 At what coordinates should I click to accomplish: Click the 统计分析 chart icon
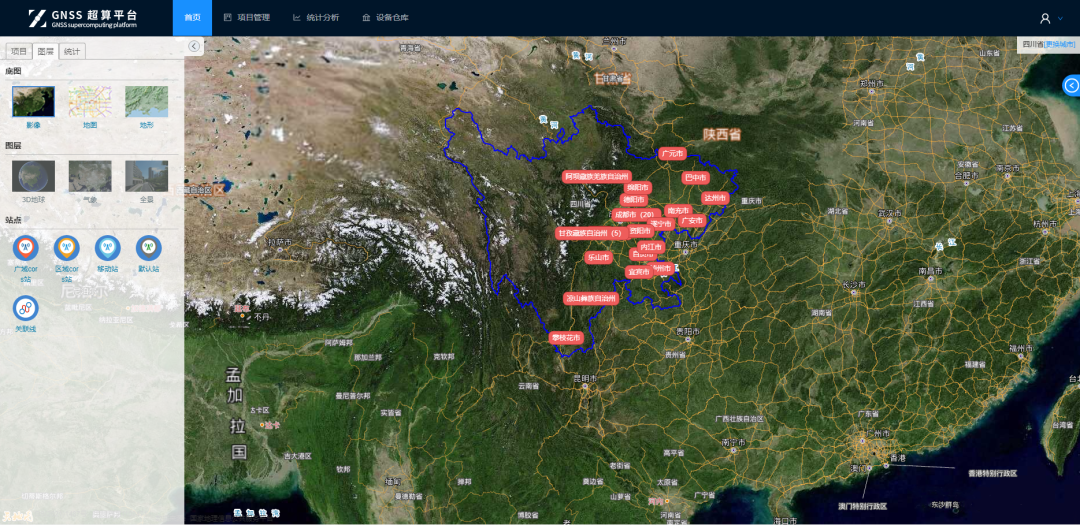pos(297,18)
